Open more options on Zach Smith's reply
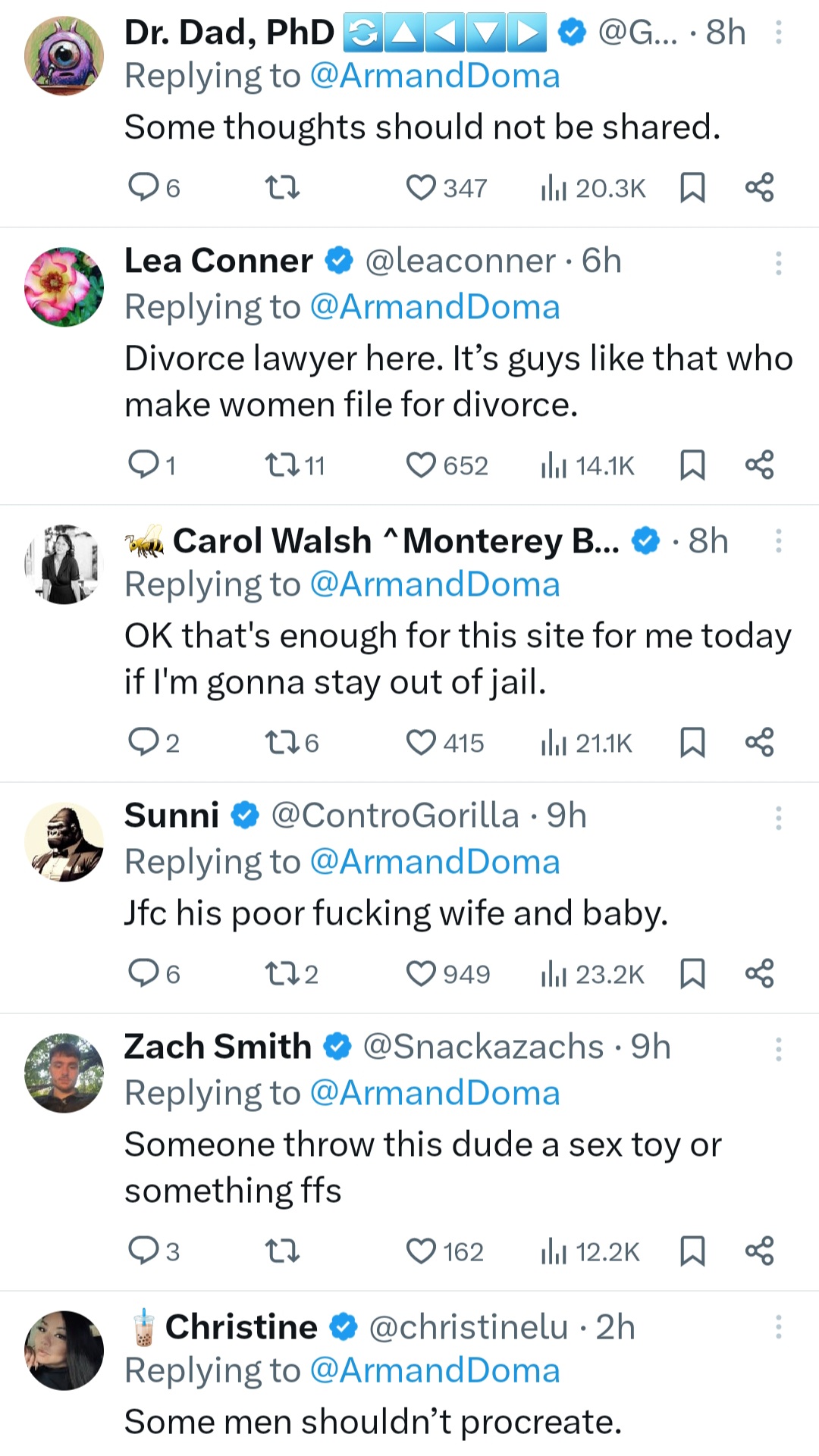The width and height of the screenshot is (819, 1456). point(778,1049)
